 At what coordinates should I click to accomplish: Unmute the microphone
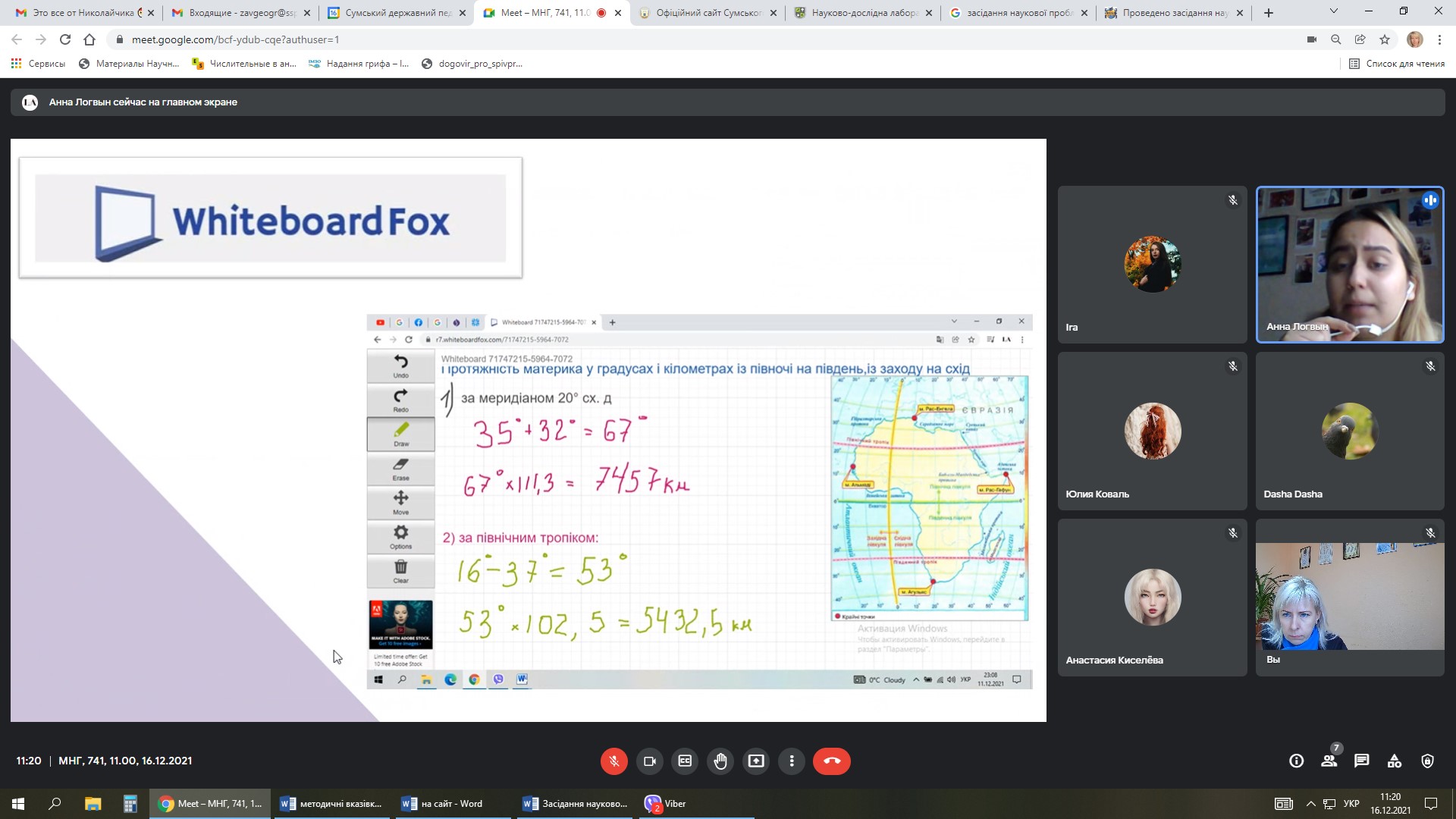click(613, 761)
